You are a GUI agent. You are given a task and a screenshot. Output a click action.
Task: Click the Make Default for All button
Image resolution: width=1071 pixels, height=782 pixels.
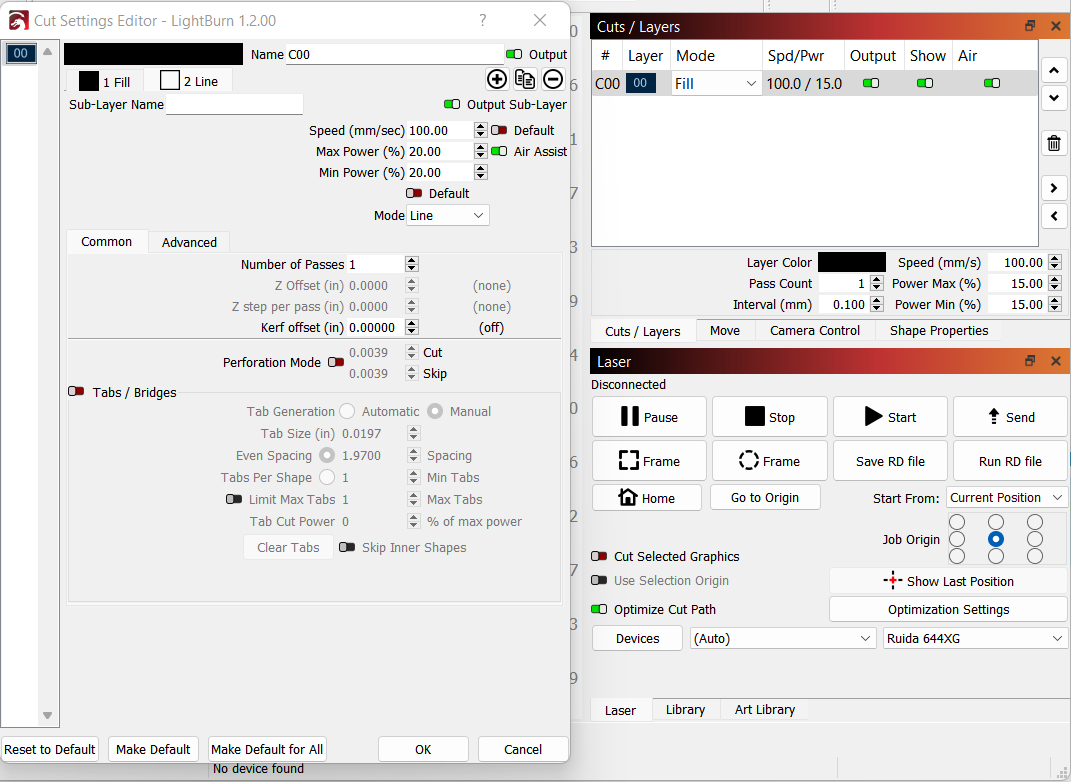coord(267,749)
